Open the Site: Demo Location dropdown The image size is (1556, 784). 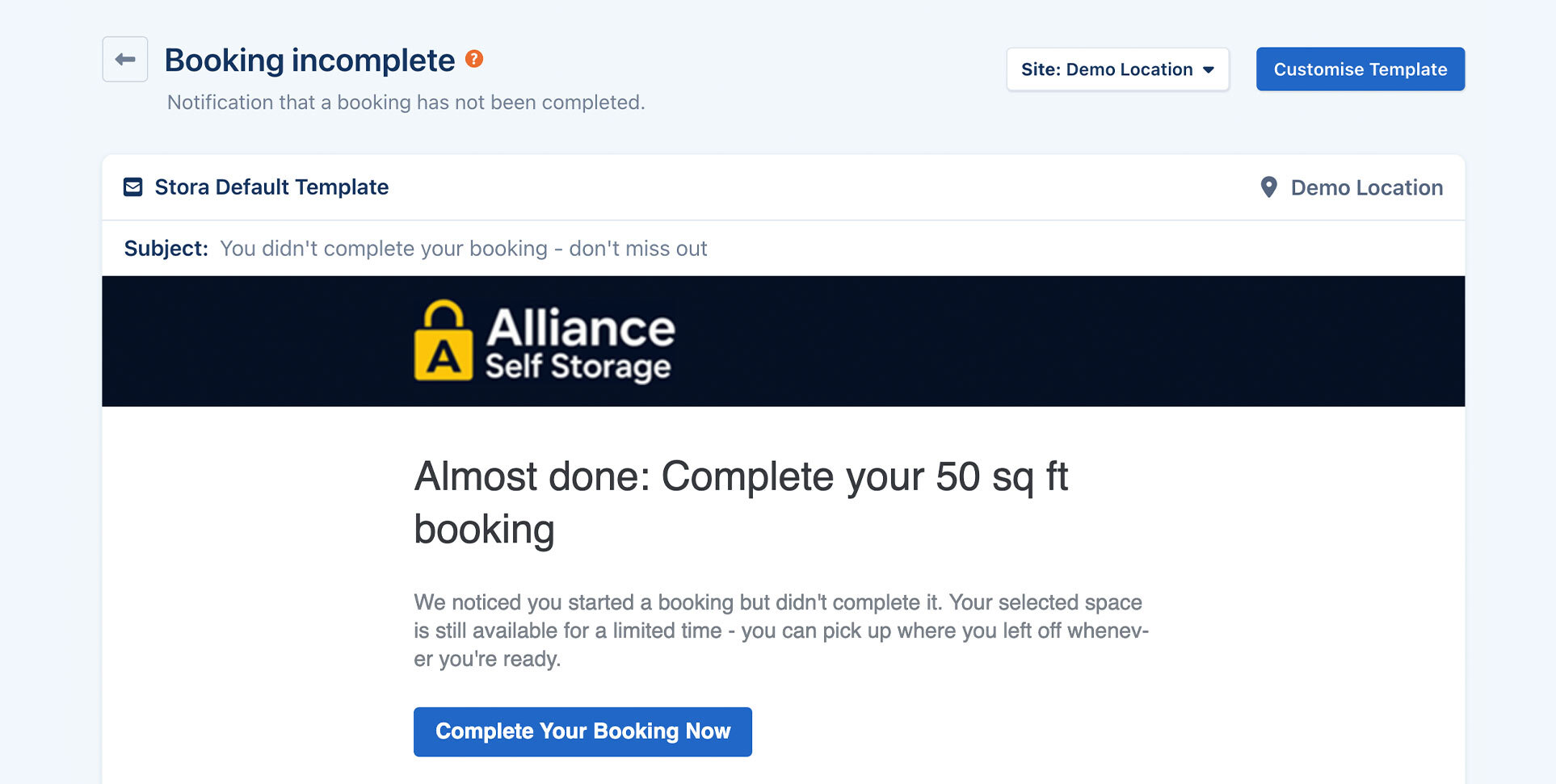point(1117,69)
